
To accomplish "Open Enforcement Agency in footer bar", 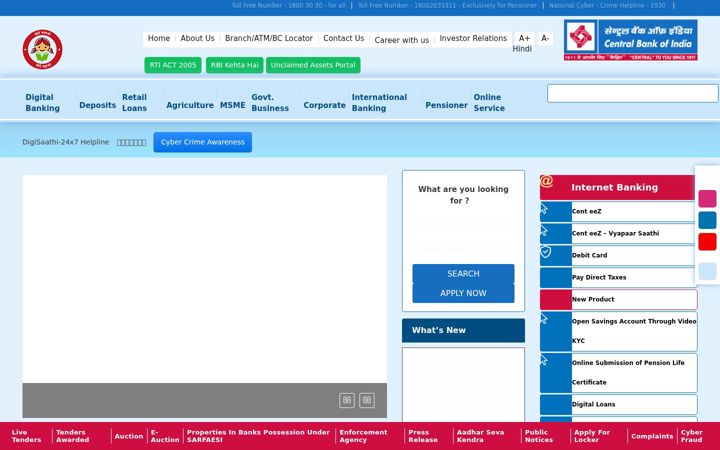I will tap(363, 436).
